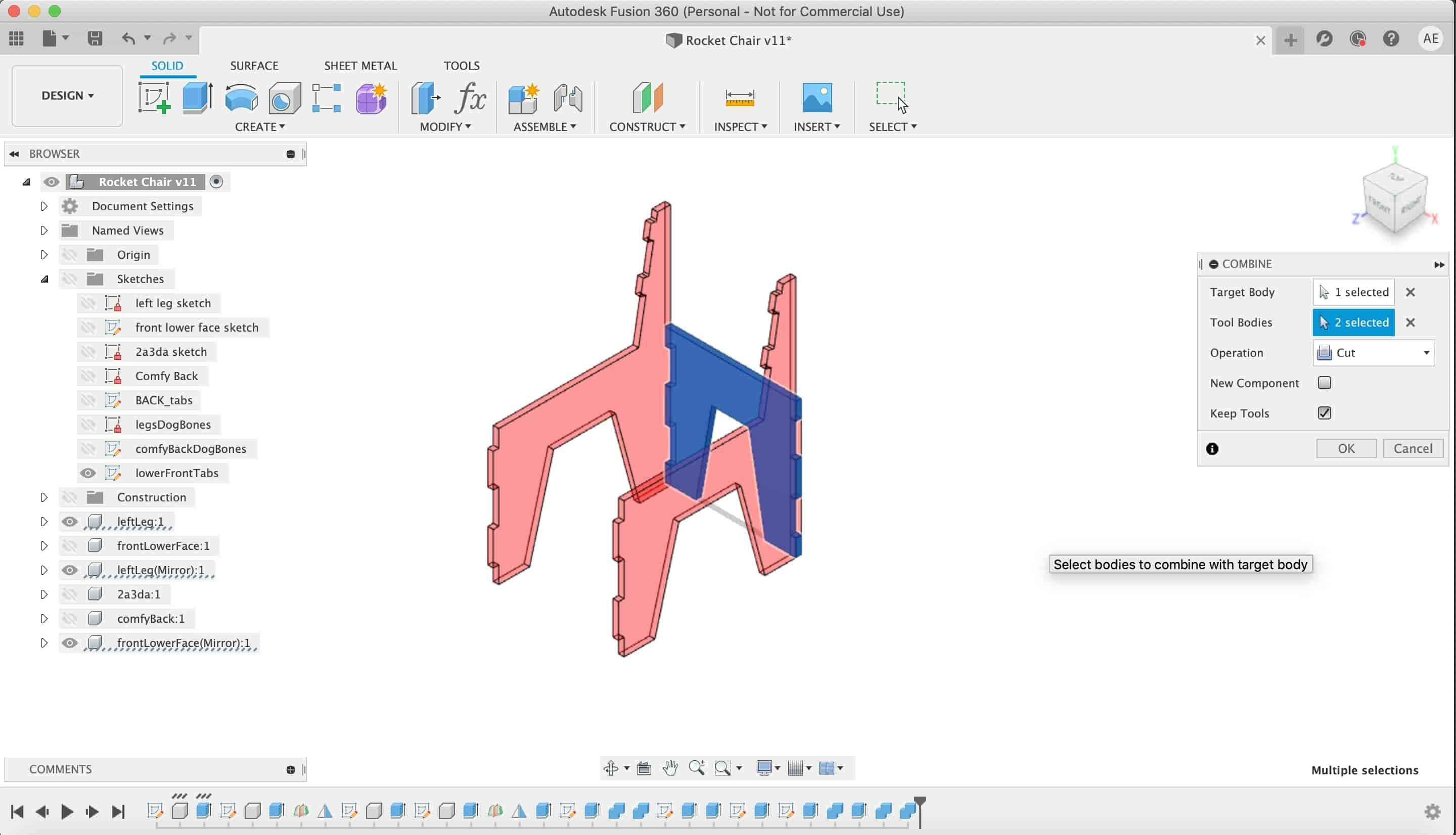Viewport: 1456px width, 835px height.
Task: Select the Measure tool
Action: point(740,98)
